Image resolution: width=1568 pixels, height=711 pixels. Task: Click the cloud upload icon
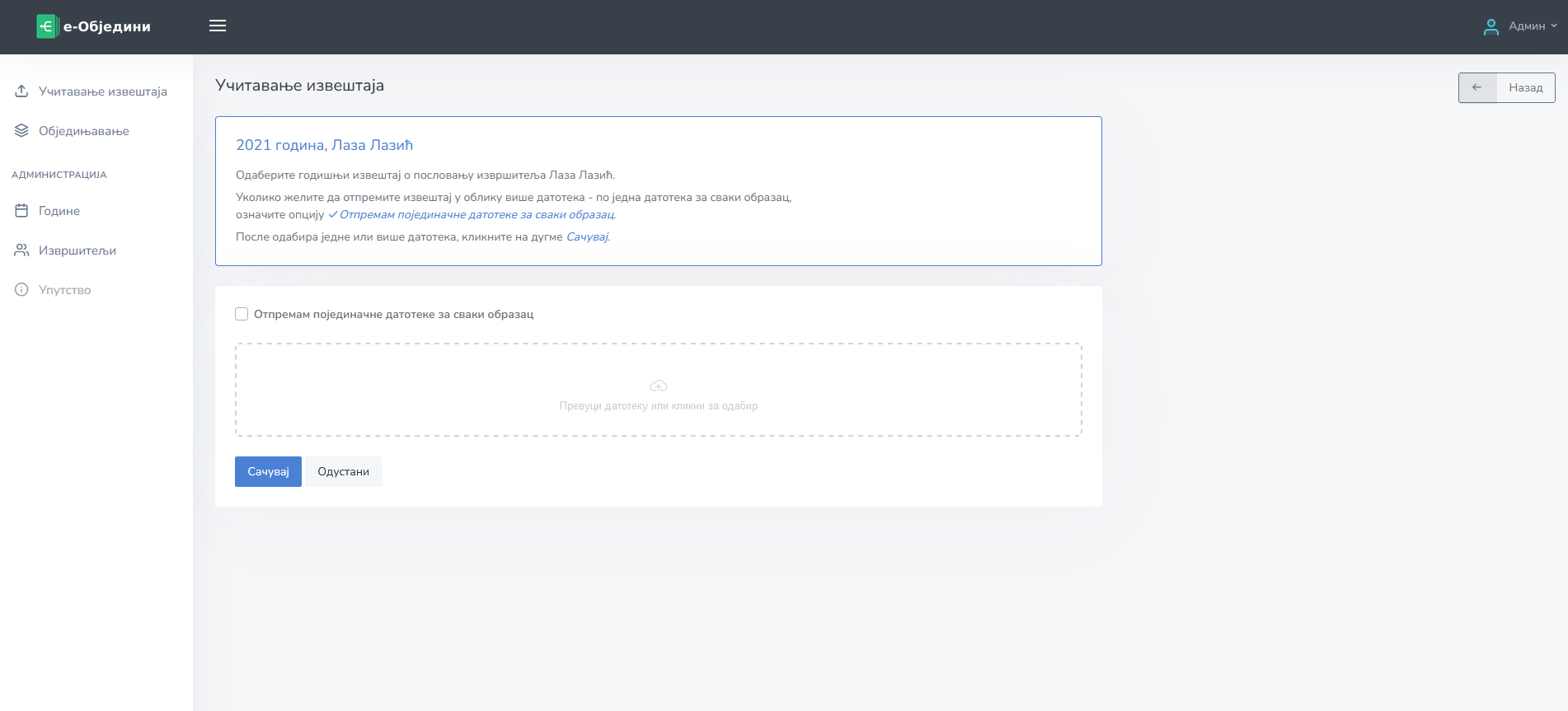pos(658,386)
